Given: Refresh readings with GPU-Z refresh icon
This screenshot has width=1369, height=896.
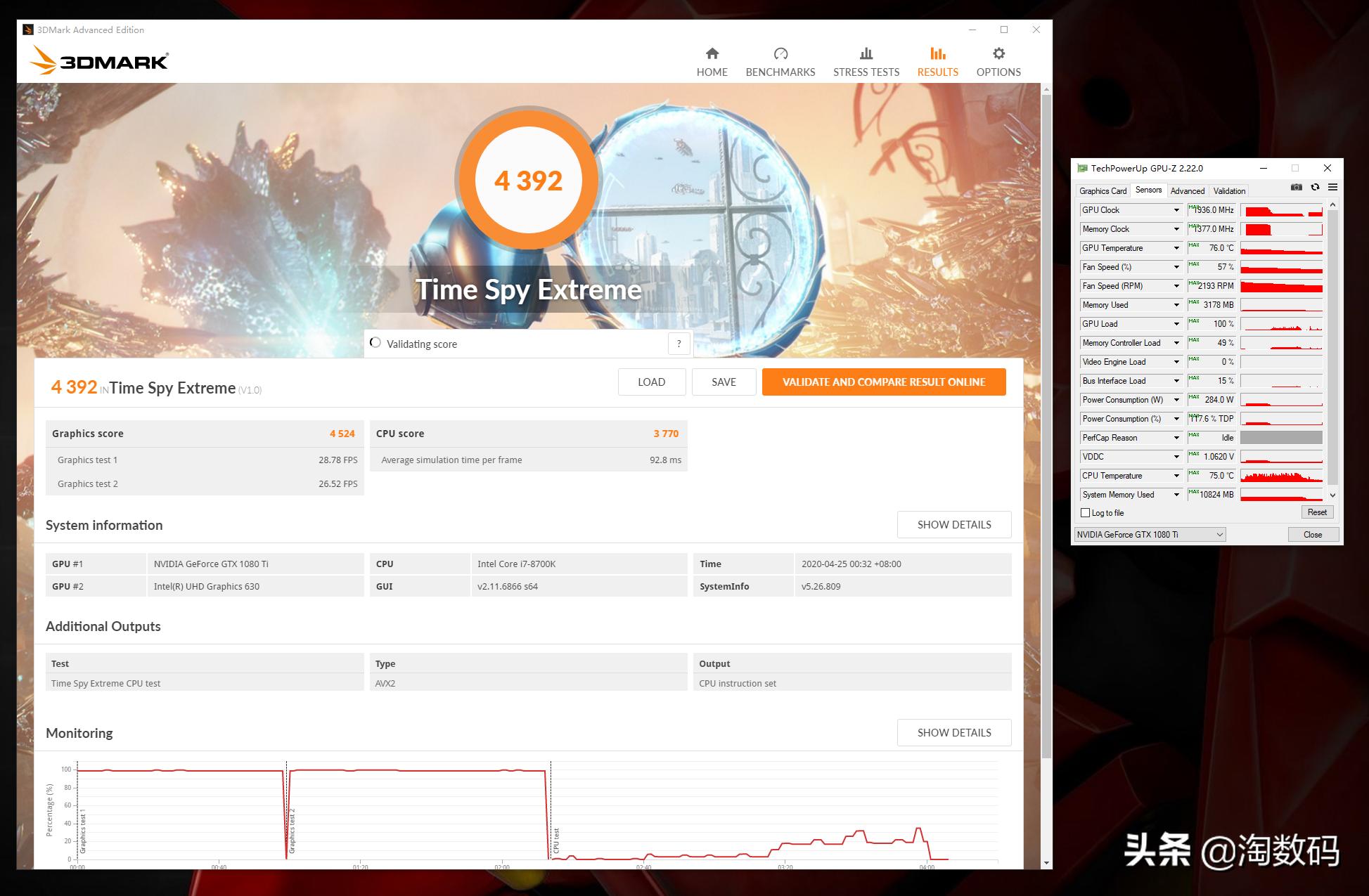Looking at the screenshot, I should point(1314,187).
